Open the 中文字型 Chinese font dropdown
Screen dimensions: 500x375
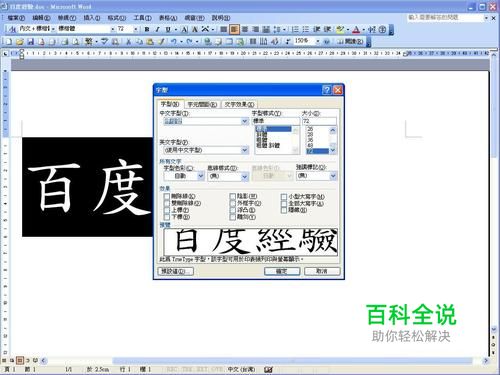click(245, 121)
